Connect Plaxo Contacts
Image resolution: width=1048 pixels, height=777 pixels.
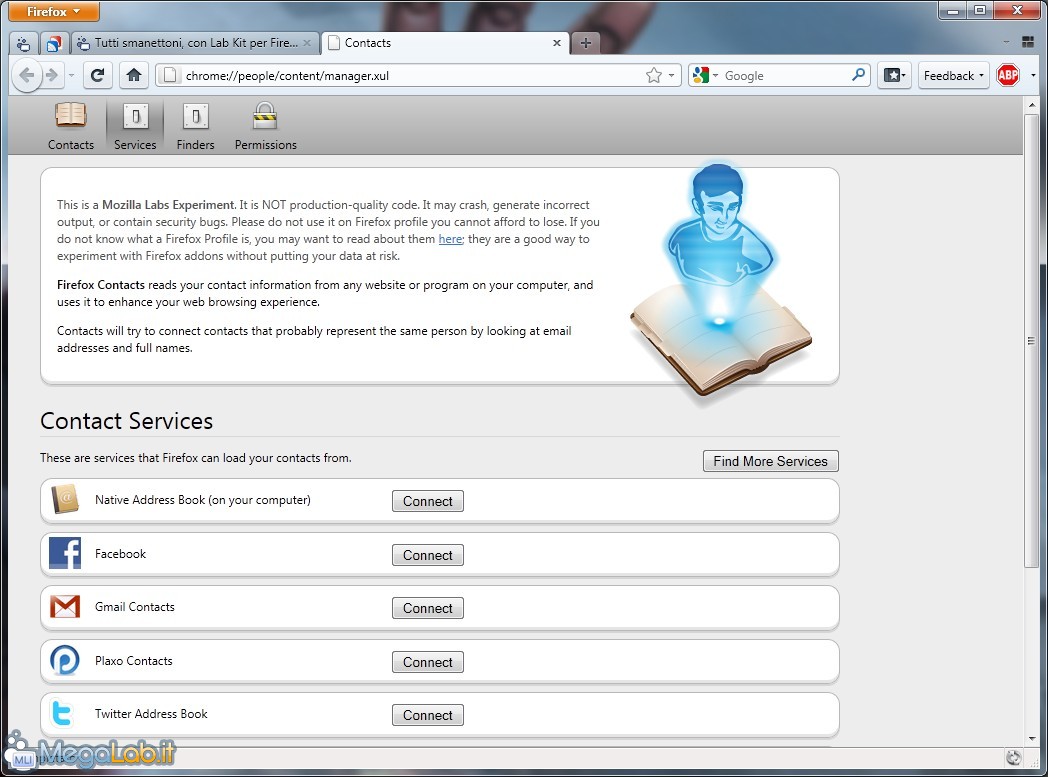(428, 662)
